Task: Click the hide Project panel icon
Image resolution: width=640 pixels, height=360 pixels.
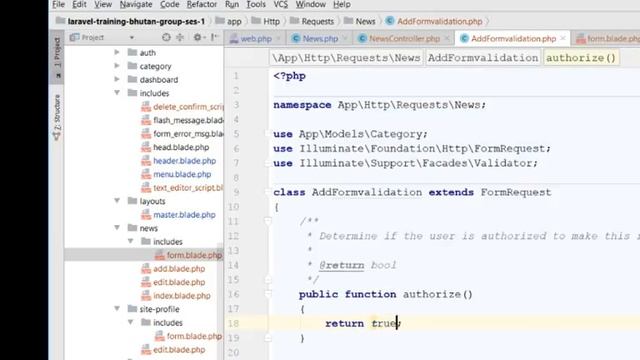Action: click(x=214, y=38)
